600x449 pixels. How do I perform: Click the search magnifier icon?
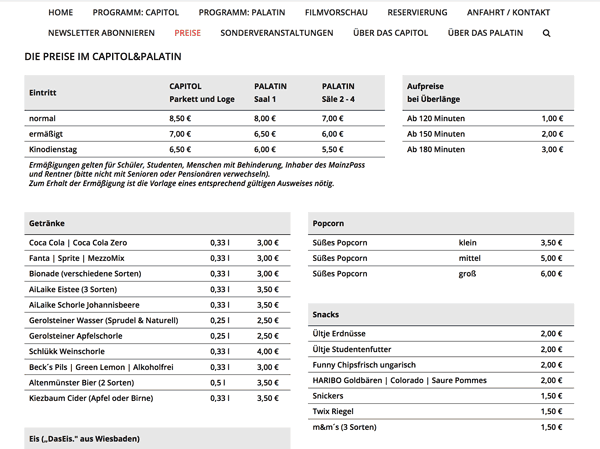[546, 33]
